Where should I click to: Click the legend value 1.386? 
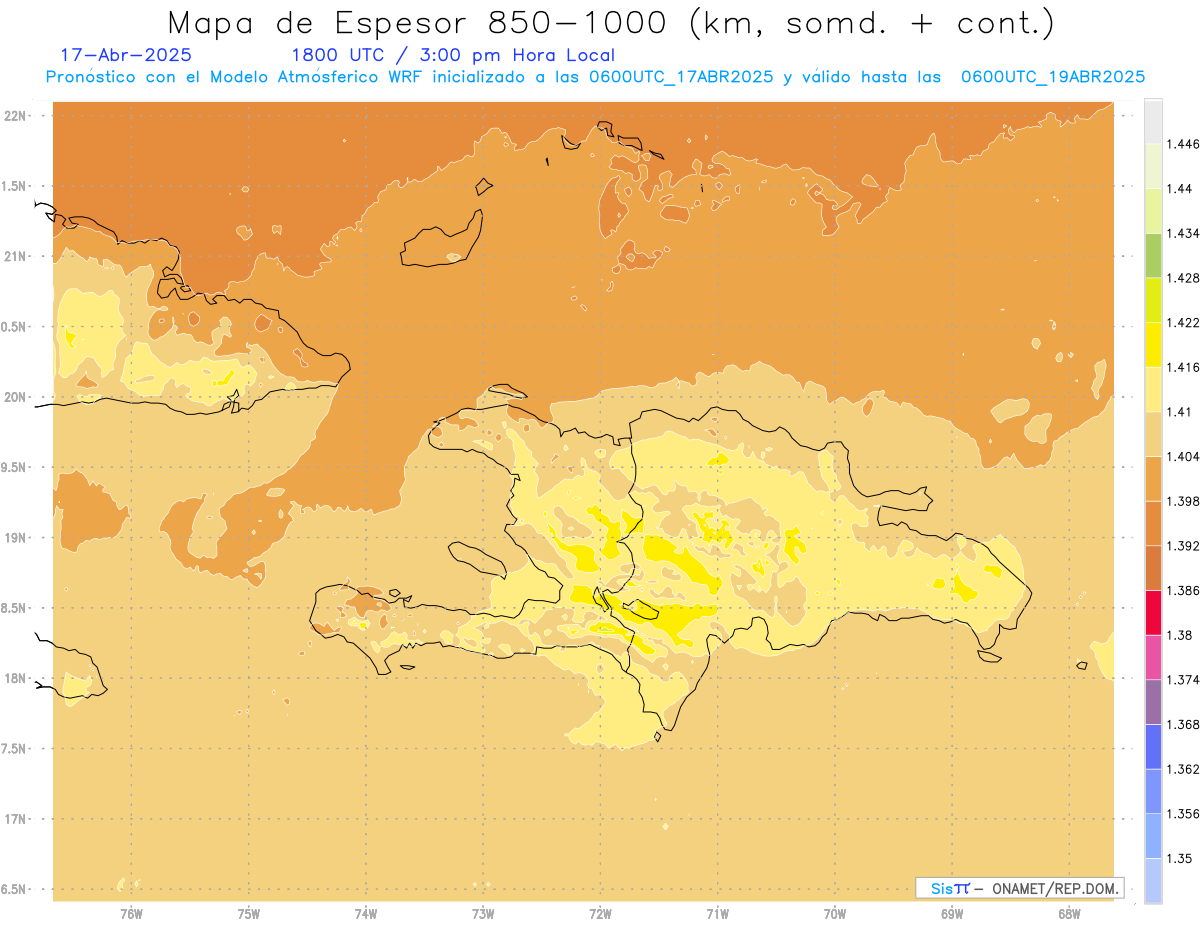tap(1182, 591)
